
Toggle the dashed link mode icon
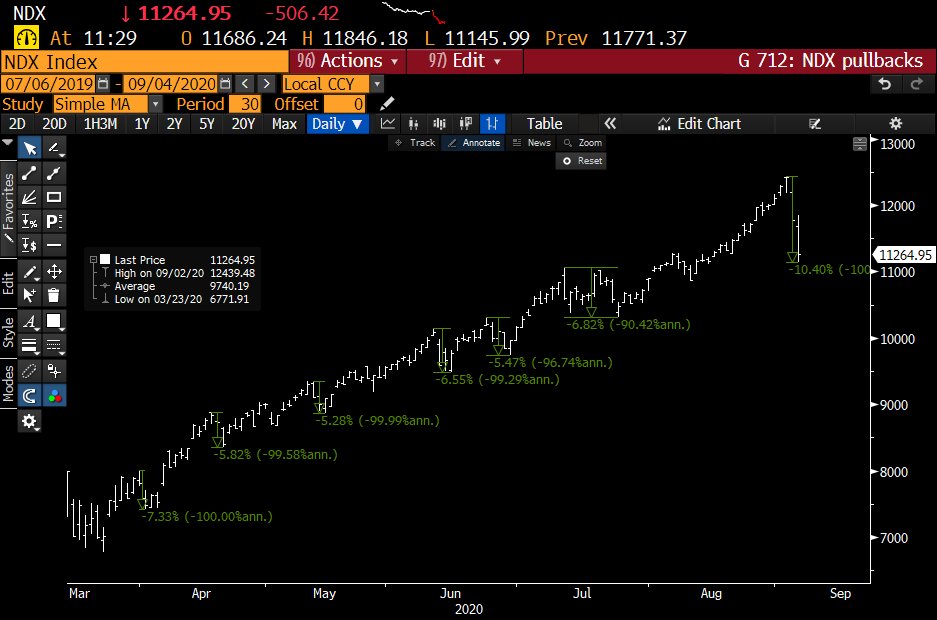pos(29,372)
